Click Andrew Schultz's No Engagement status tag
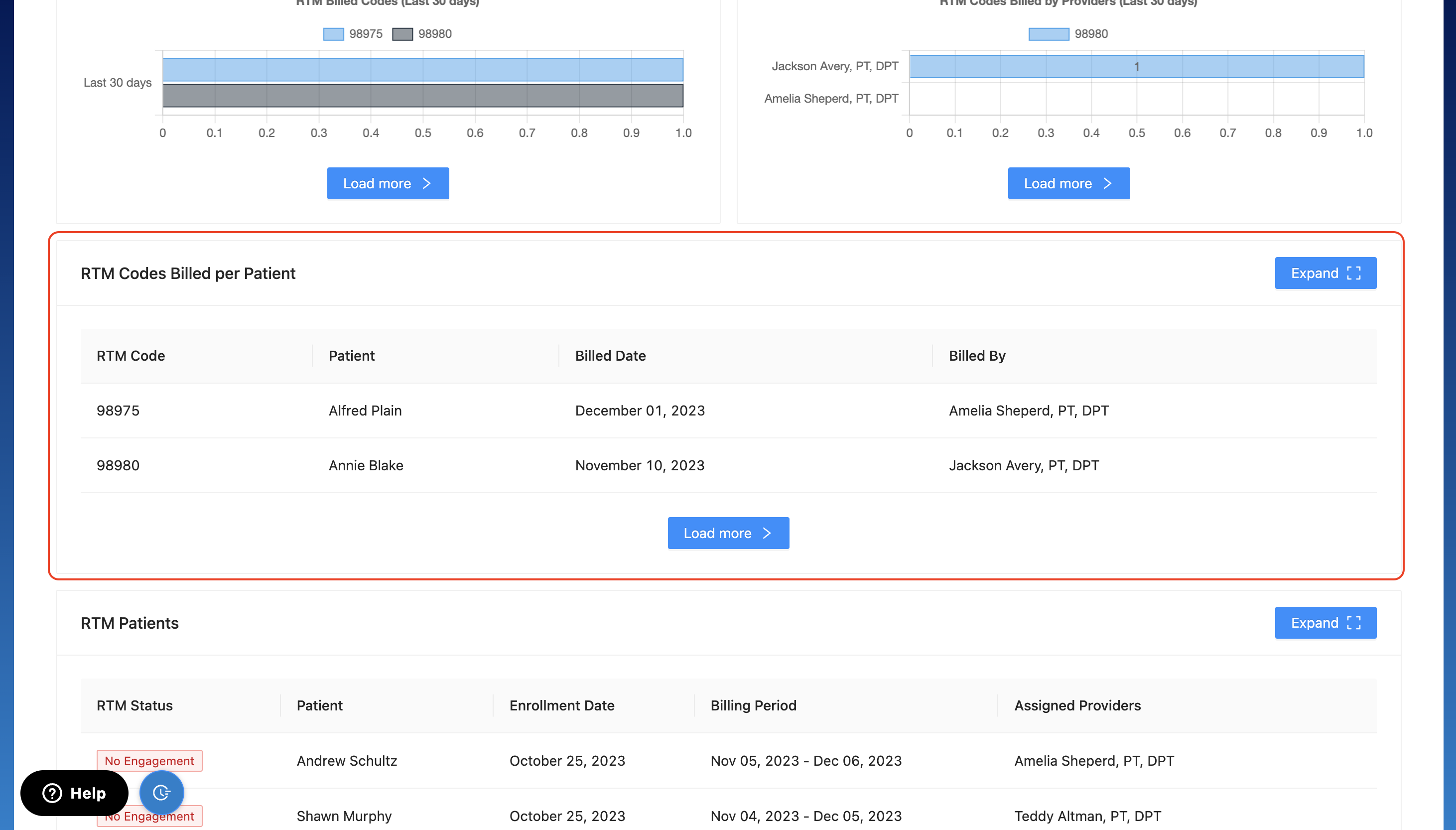This screenshot has height=830, width=1456. [149, 760]
